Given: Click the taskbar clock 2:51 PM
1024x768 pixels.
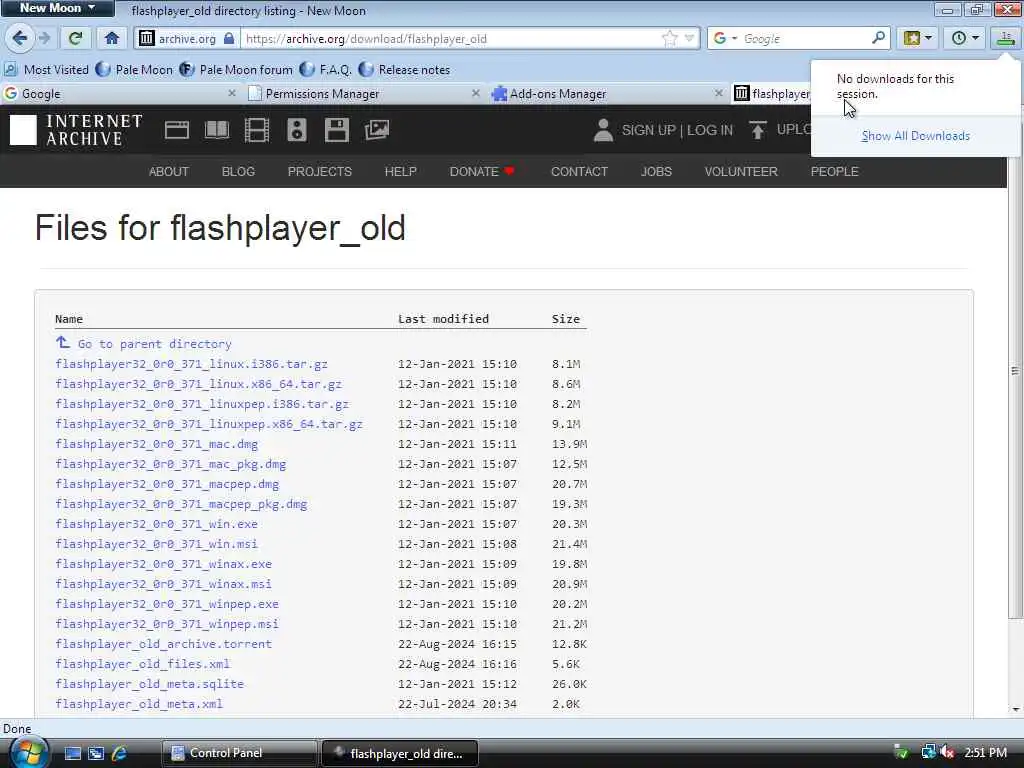Looking at the screenshot, I should coord(985,752).
